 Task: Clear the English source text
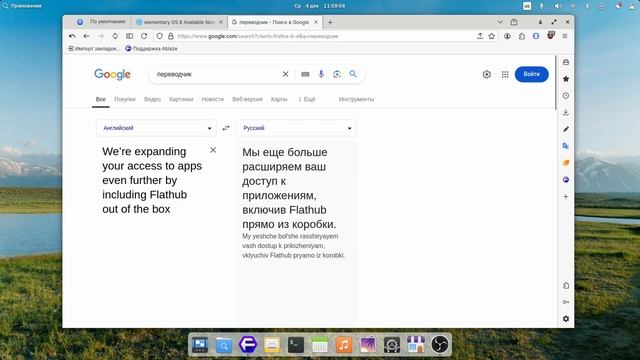coord(213,150)
